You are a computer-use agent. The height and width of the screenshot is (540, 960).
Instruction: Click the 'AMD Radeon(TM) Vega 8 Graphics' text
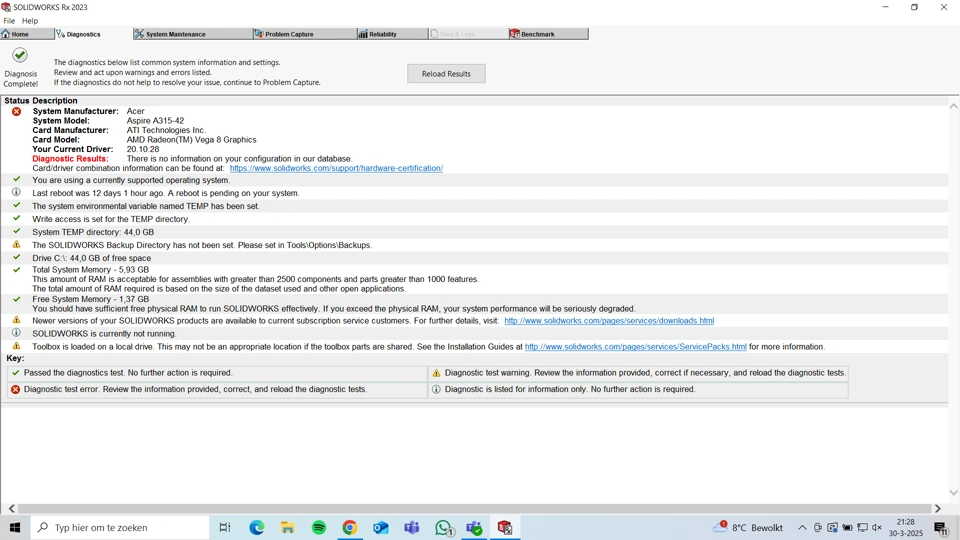[x=192, y=140]
